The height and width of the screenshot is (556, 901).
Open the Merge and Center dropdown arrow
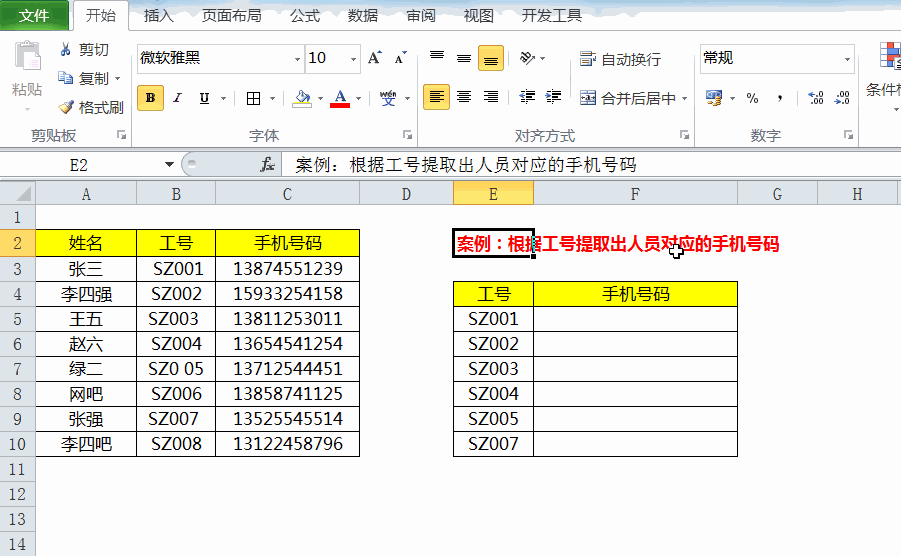point(684,98)
